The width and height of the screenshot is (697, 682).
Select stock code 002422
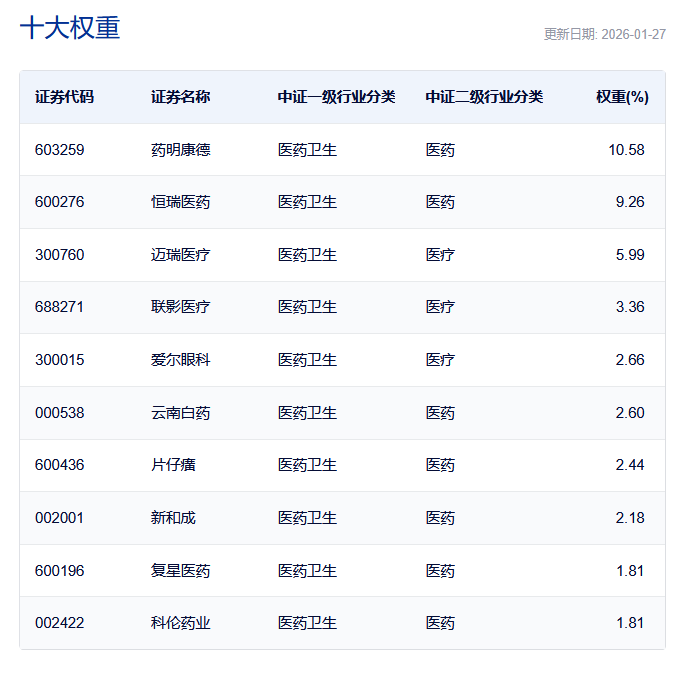tap(60, 622)
